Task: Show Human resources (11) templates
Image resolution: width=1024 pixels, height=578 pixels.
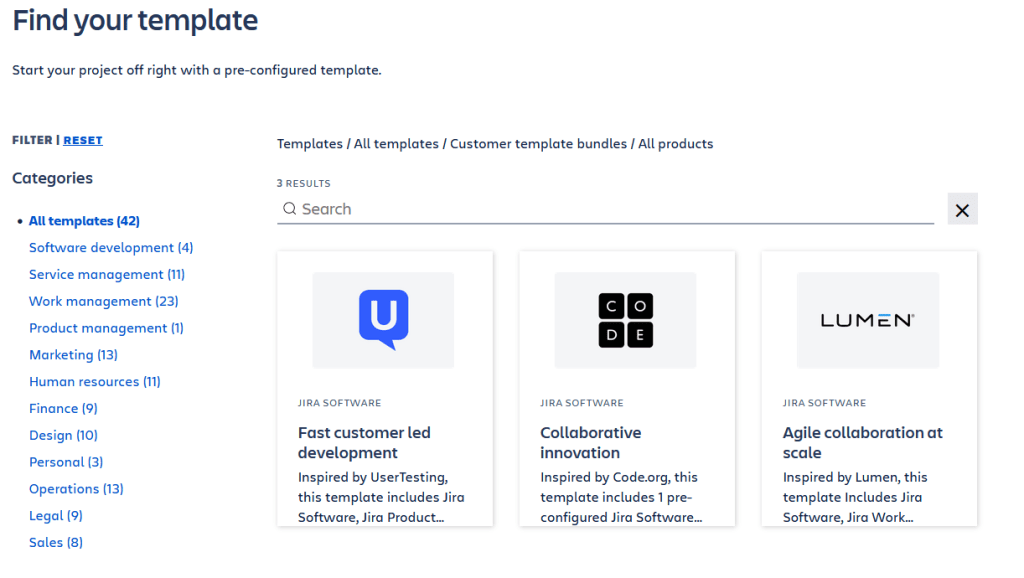Action: [x=95, y=382]
